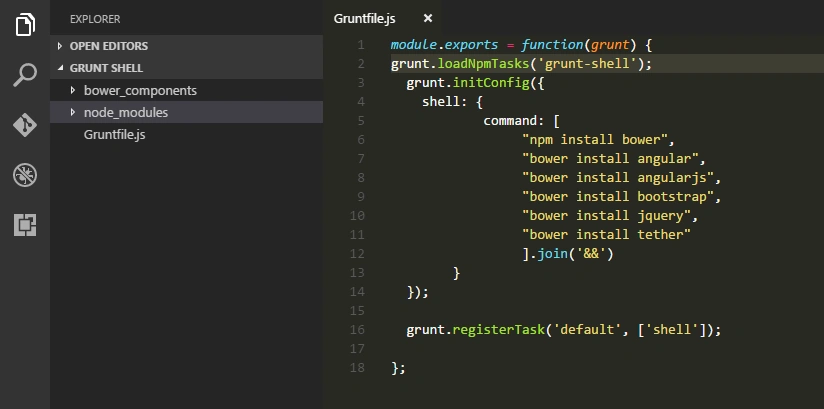824x409 pixels.
Task: Open the Extensions view icon
Action: click(25, 225)
